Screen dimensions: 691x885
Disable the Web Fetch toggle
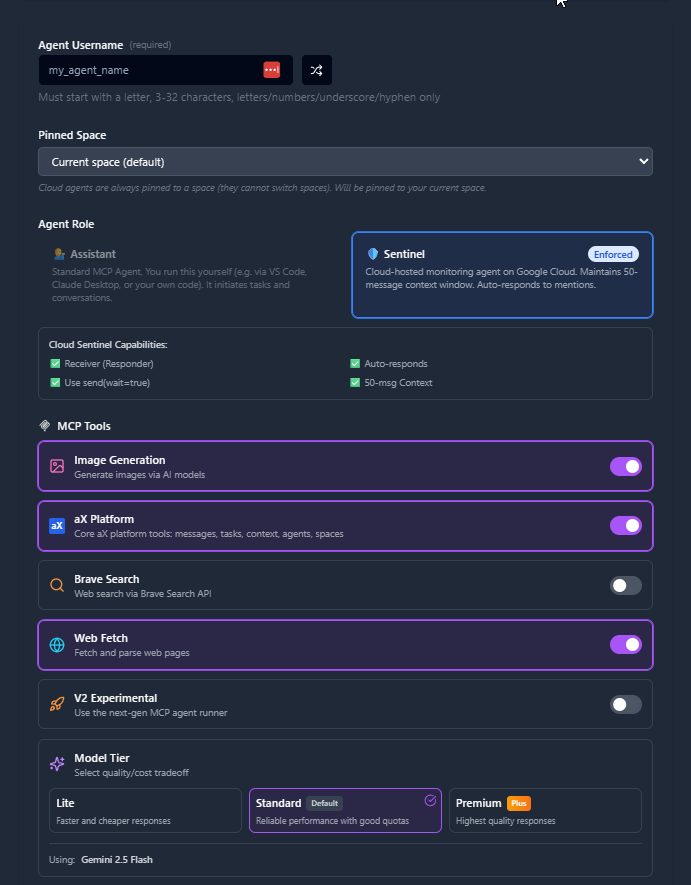[625, 644]
